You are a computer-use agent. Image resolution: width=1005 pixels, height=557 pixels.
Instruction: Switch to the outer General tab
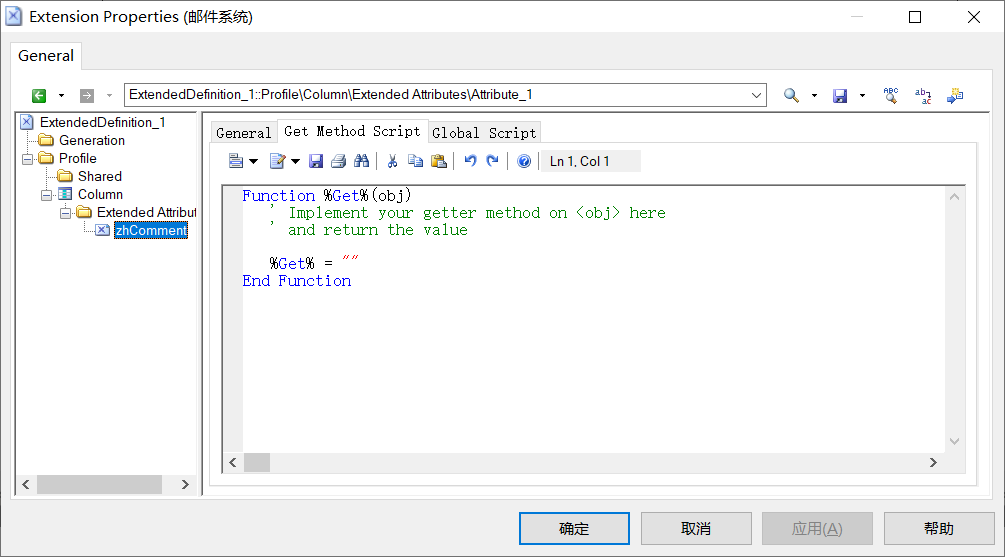click(x=46, y=56)
